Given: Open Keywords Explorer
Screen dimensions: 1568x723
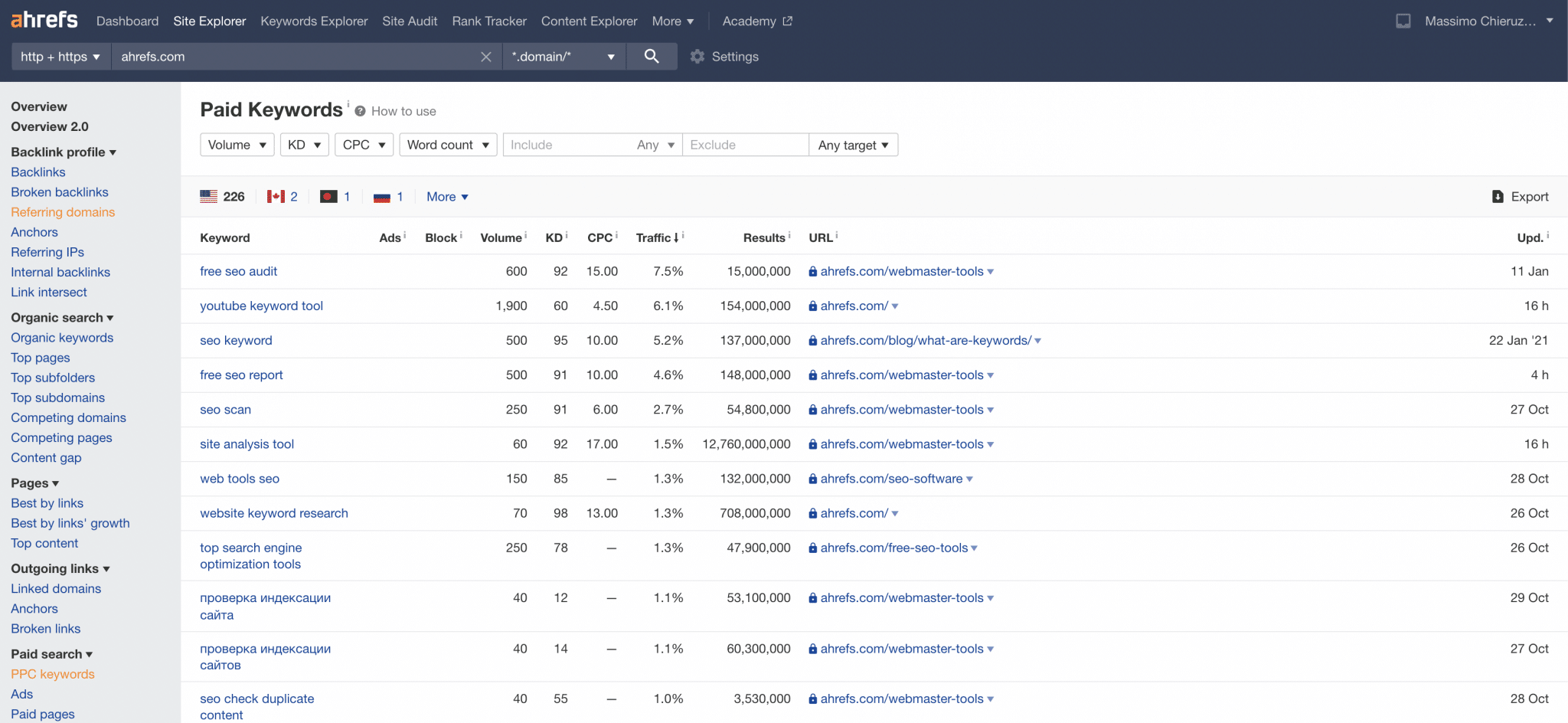Looking at the screenshot, I should (x=314, y=21).
